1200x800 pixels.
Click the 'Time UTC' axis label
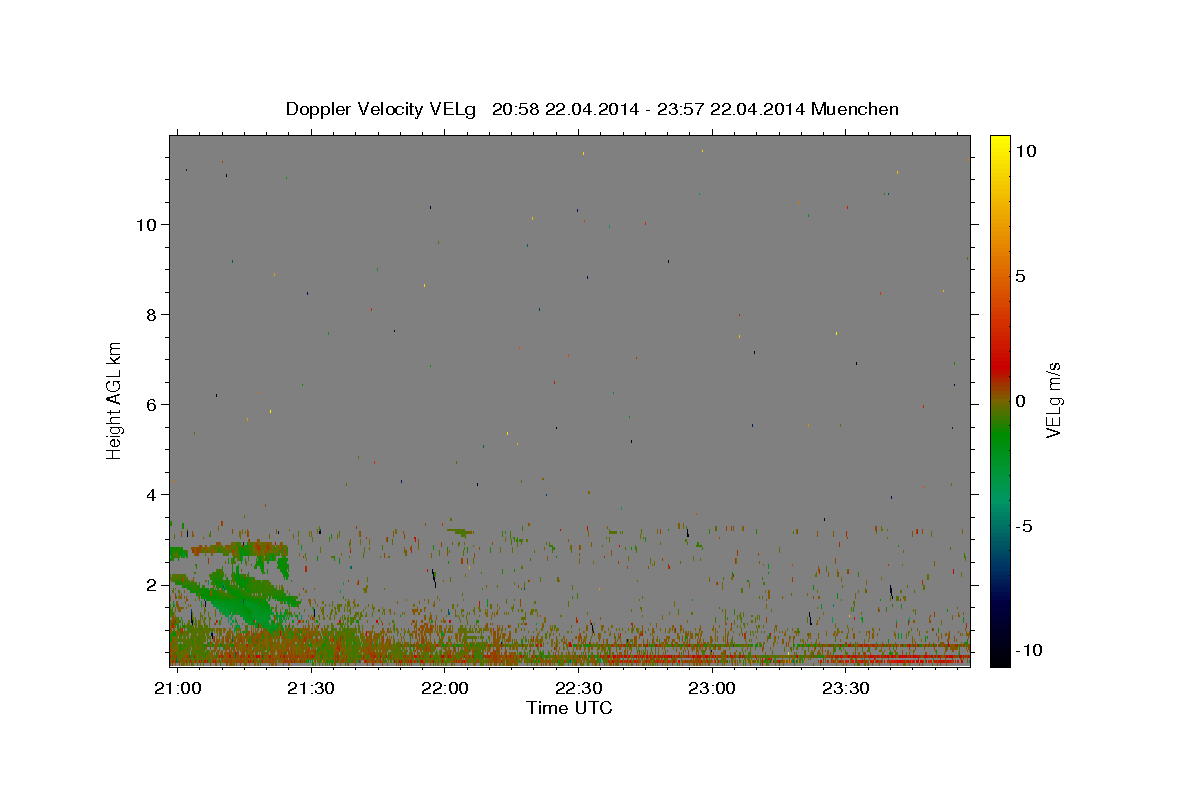(x=569, y=708)
